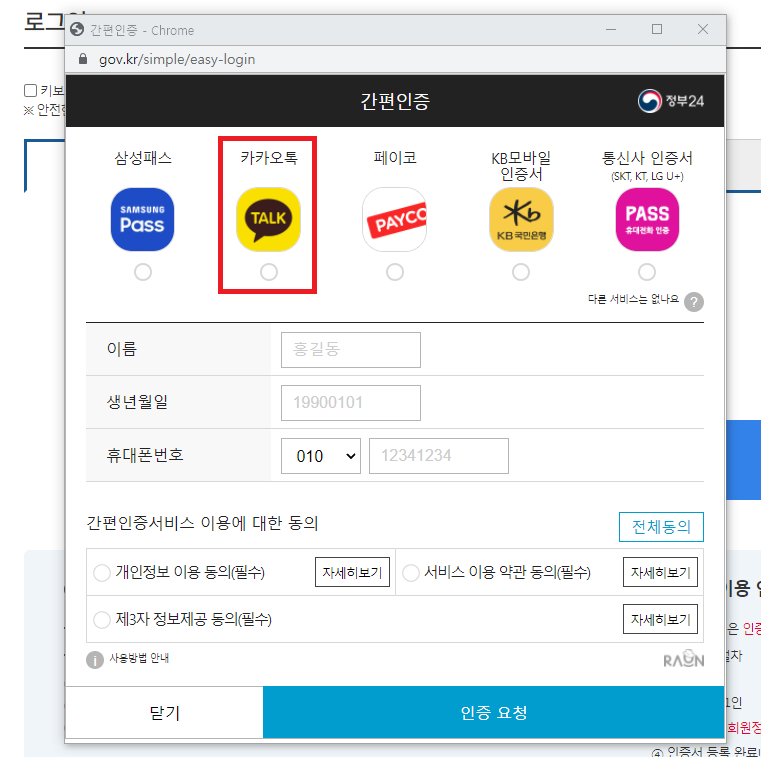The image size is (761, 757).
Task: Click the 정부24 logo in header
Action: (670, 101)
